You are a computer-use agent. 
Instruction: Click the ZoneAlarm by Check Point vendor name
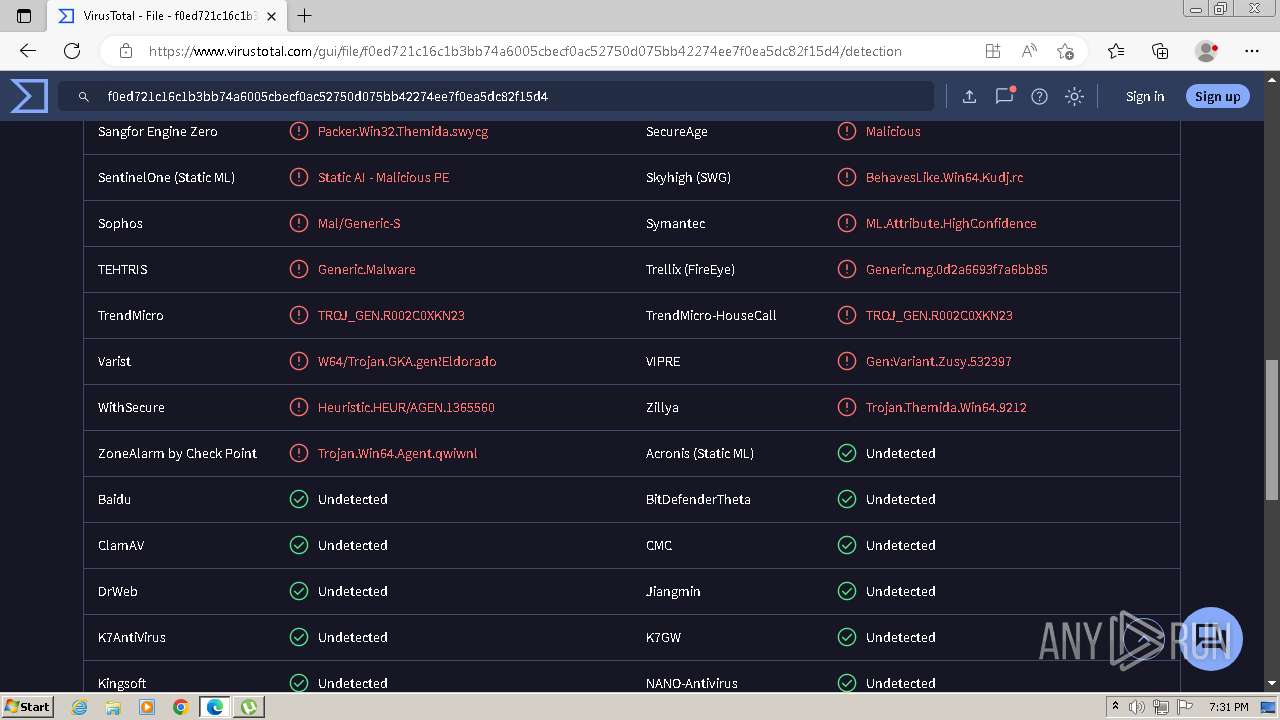coord(177,453)
